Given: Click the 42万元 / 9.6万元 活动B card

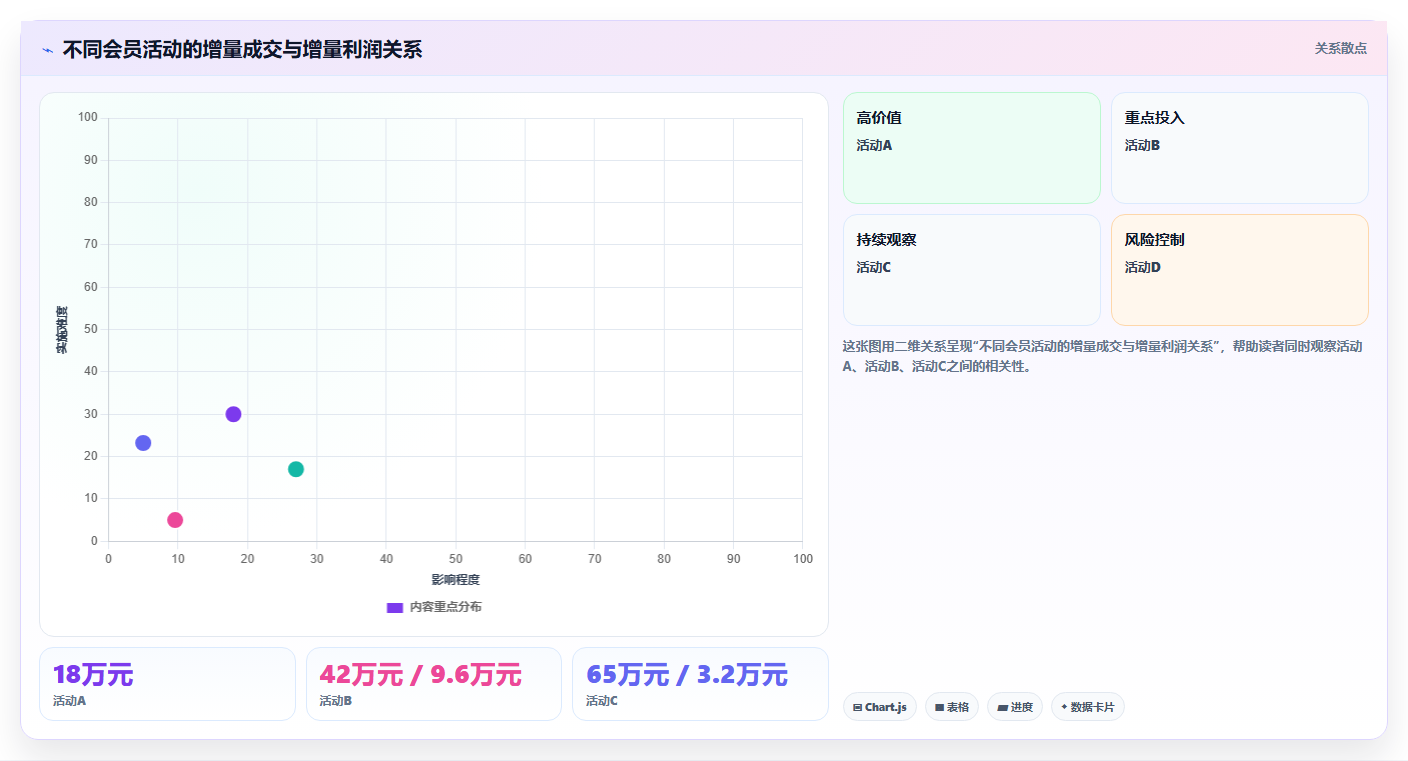Looking at the screenshot, I should pos(434,684).
